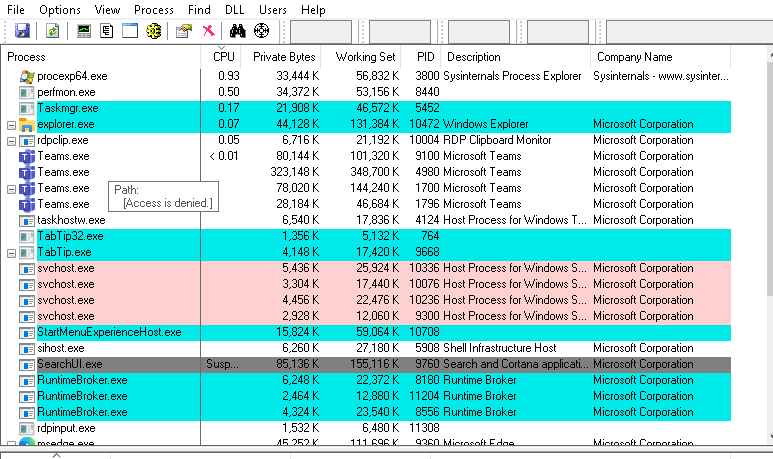This screenshot has height=459, width=773.
Task: Sort by Company Name column header
Action: (x=661, y=57)
